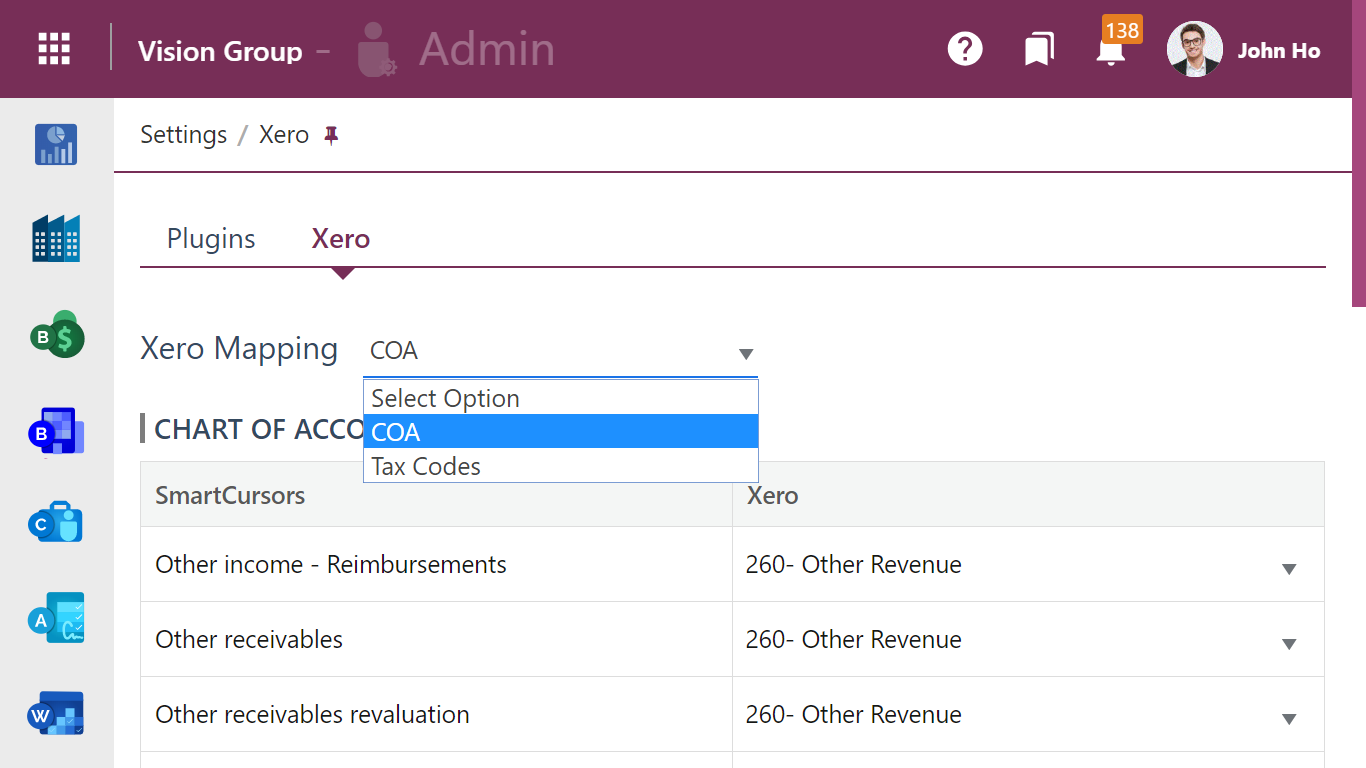The width and height of the screenshot is (1366, 768).
Task: Click John Ho's profile avatar
Action: pos(1195,49)
